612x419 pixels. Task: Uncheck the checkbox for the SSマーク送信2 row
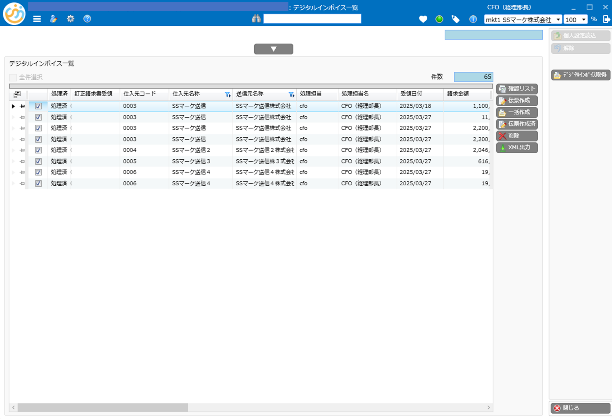(x=39, y=150)
